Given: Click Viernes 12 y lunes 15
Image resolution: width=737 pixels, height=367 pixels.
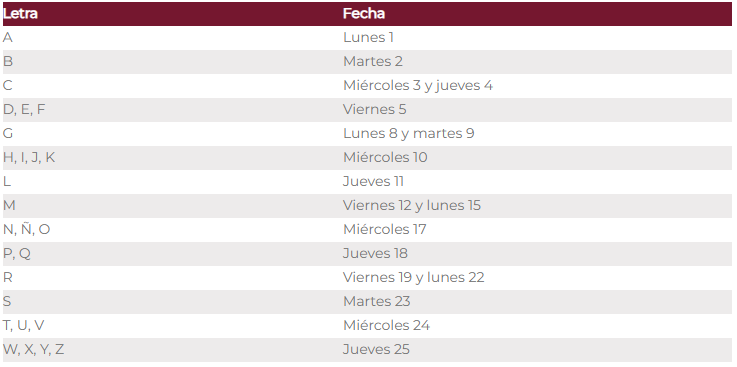Looking at the screenshot, I should tap(412, 205).
